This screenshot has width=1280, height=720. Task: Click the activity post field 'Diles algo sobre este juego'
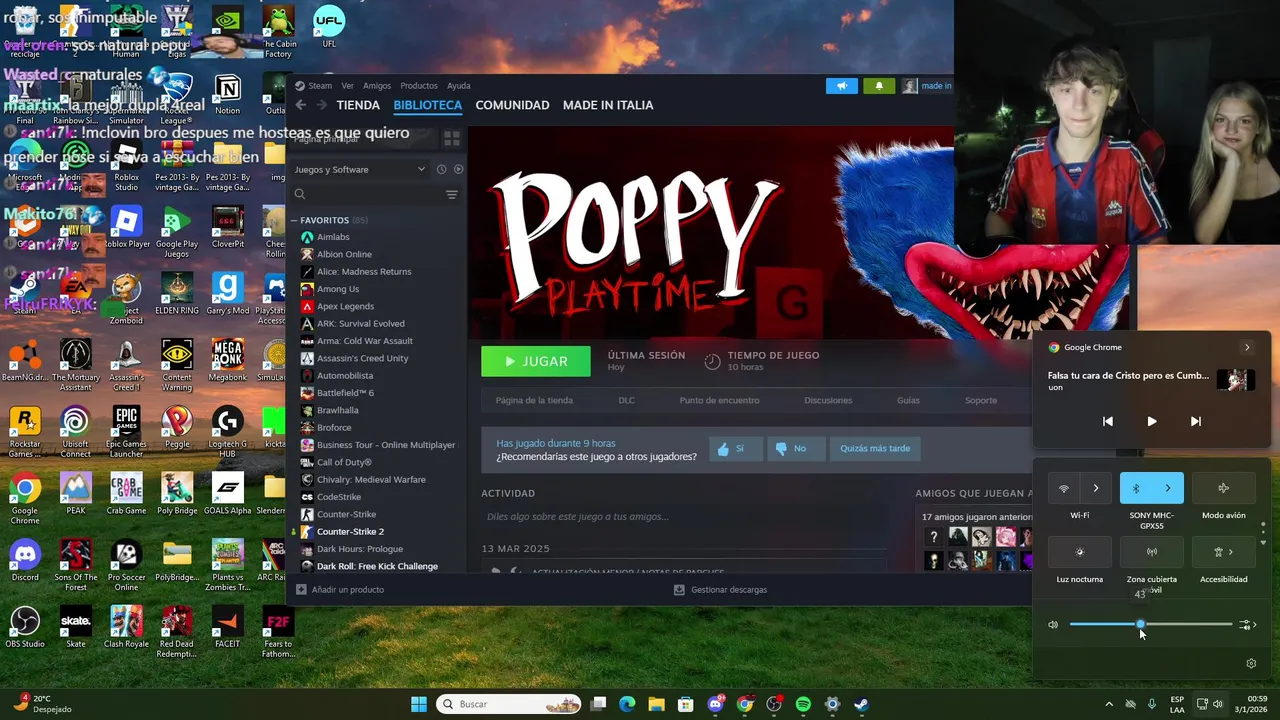(x=683, y=517)
